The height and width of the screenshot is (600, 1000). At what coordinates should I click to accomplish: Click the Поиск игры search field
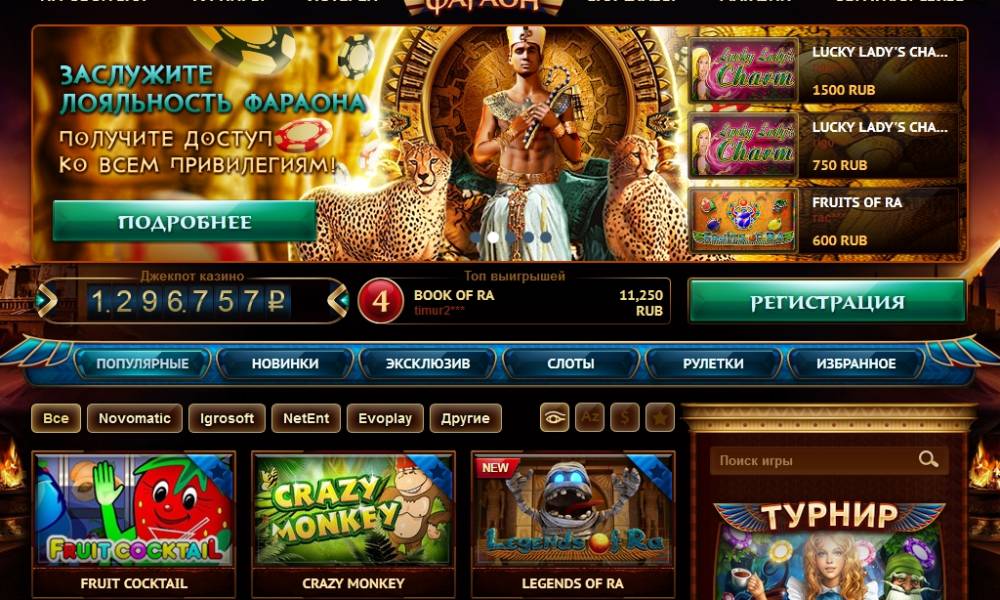[x=828, y=460]
